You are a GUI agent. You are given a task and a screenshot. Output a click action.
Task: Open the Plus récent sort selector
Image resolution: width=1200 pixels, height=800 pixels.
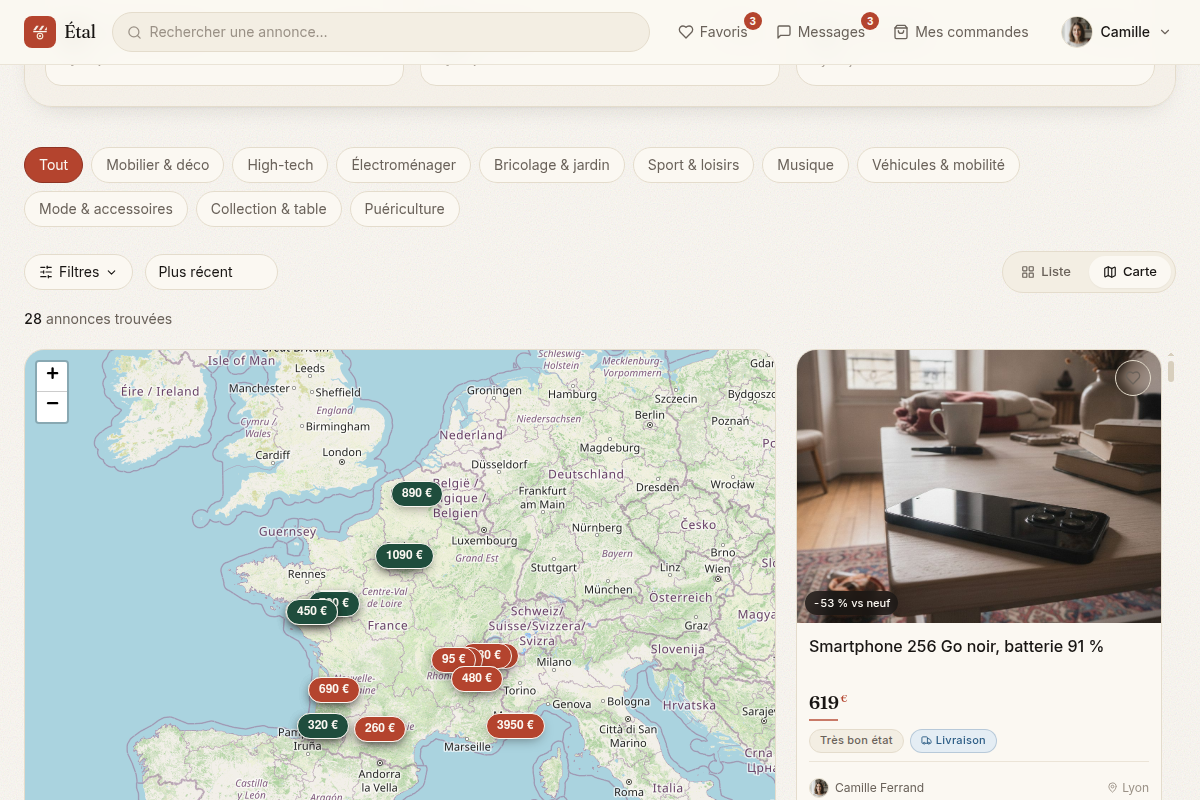click(211, 272)
